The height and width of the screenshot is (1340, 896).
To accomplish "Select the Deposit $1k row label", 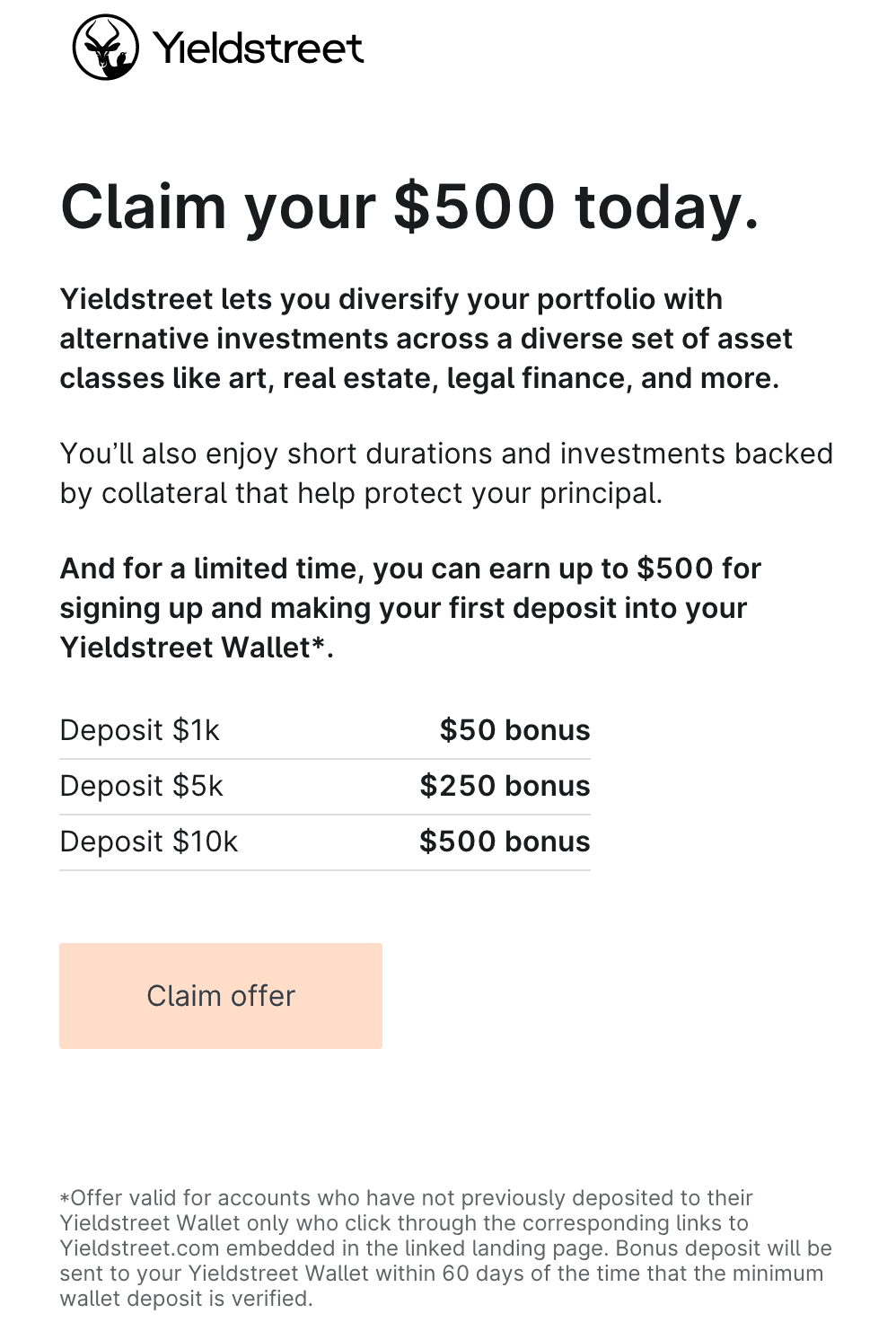I will [139, 730].
